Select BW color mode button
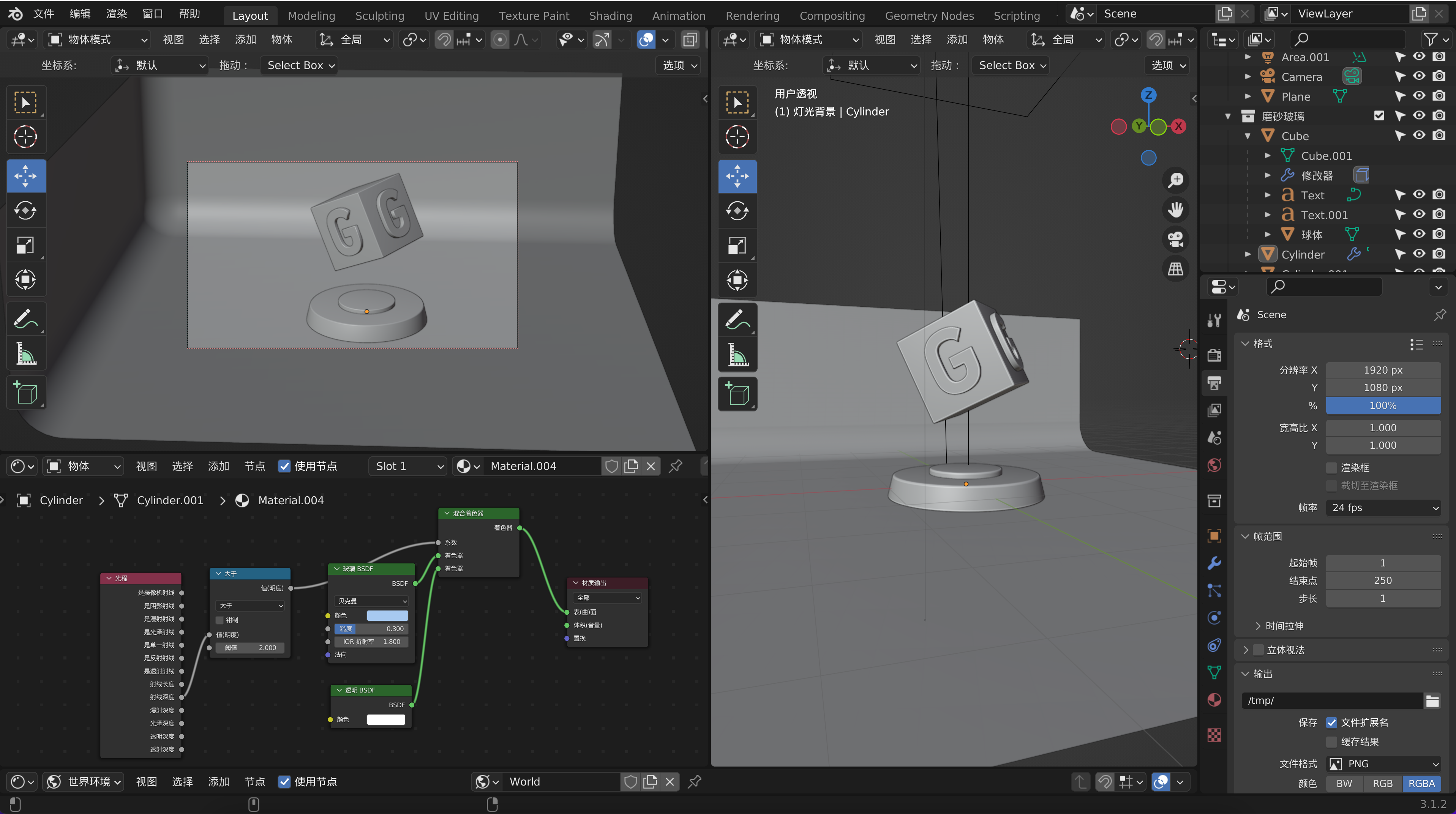Viewport: 1456px width, 814px height. click(x=1344, y=784)
